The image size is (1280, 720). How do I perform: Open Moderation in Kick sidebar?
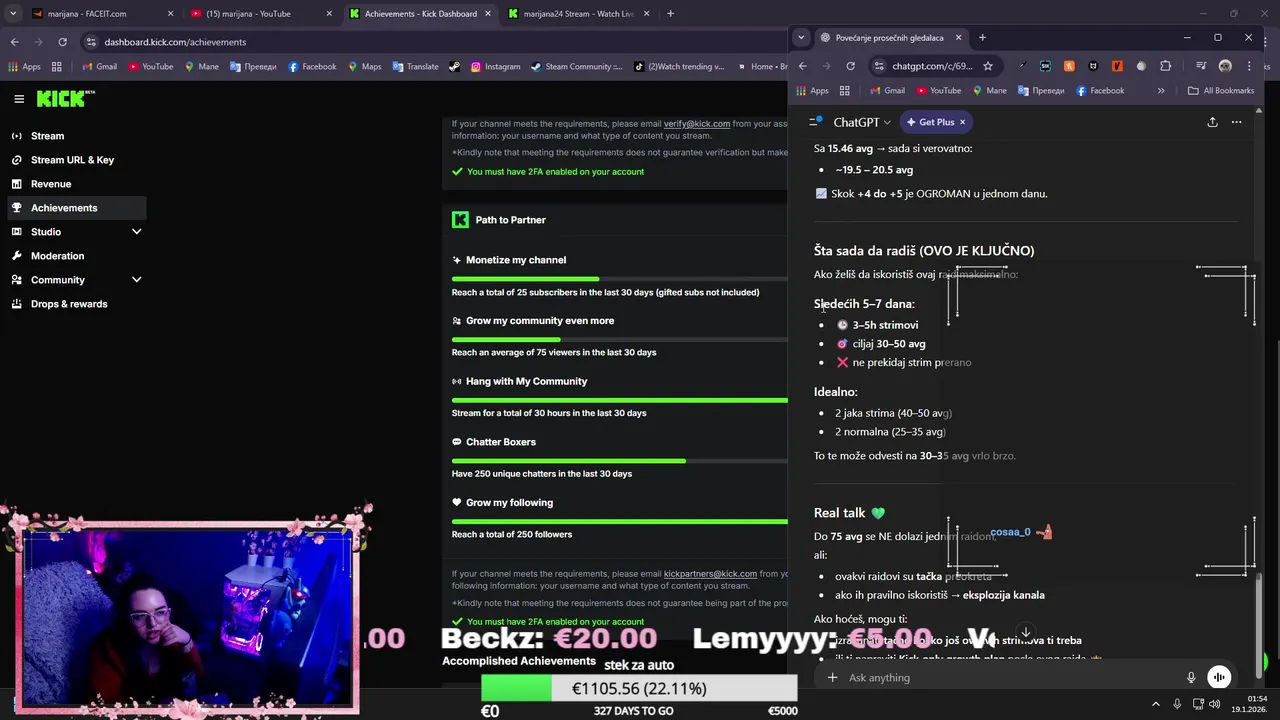(57, 256)
